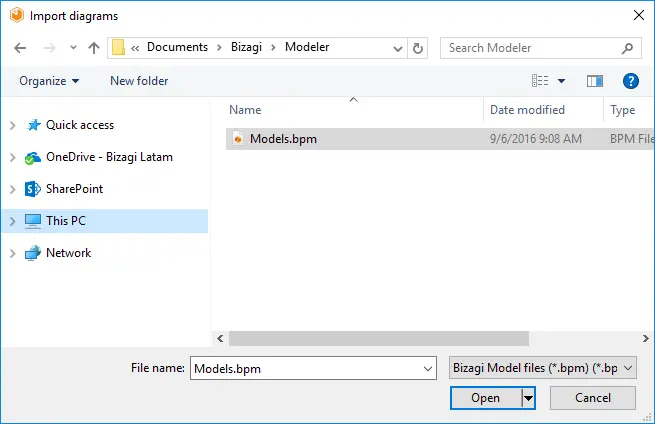Sort by Date modified column

pyautogui.click(x=527, y=110)
